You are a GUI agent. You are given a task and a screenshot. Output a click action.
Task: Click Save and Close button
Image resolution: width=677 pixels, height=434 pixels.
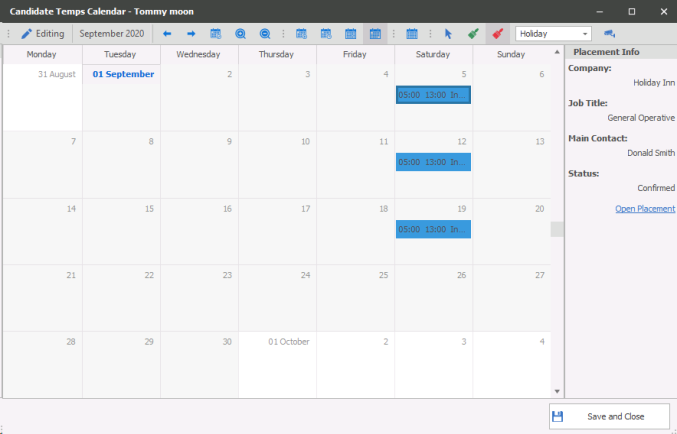[607, 416]
